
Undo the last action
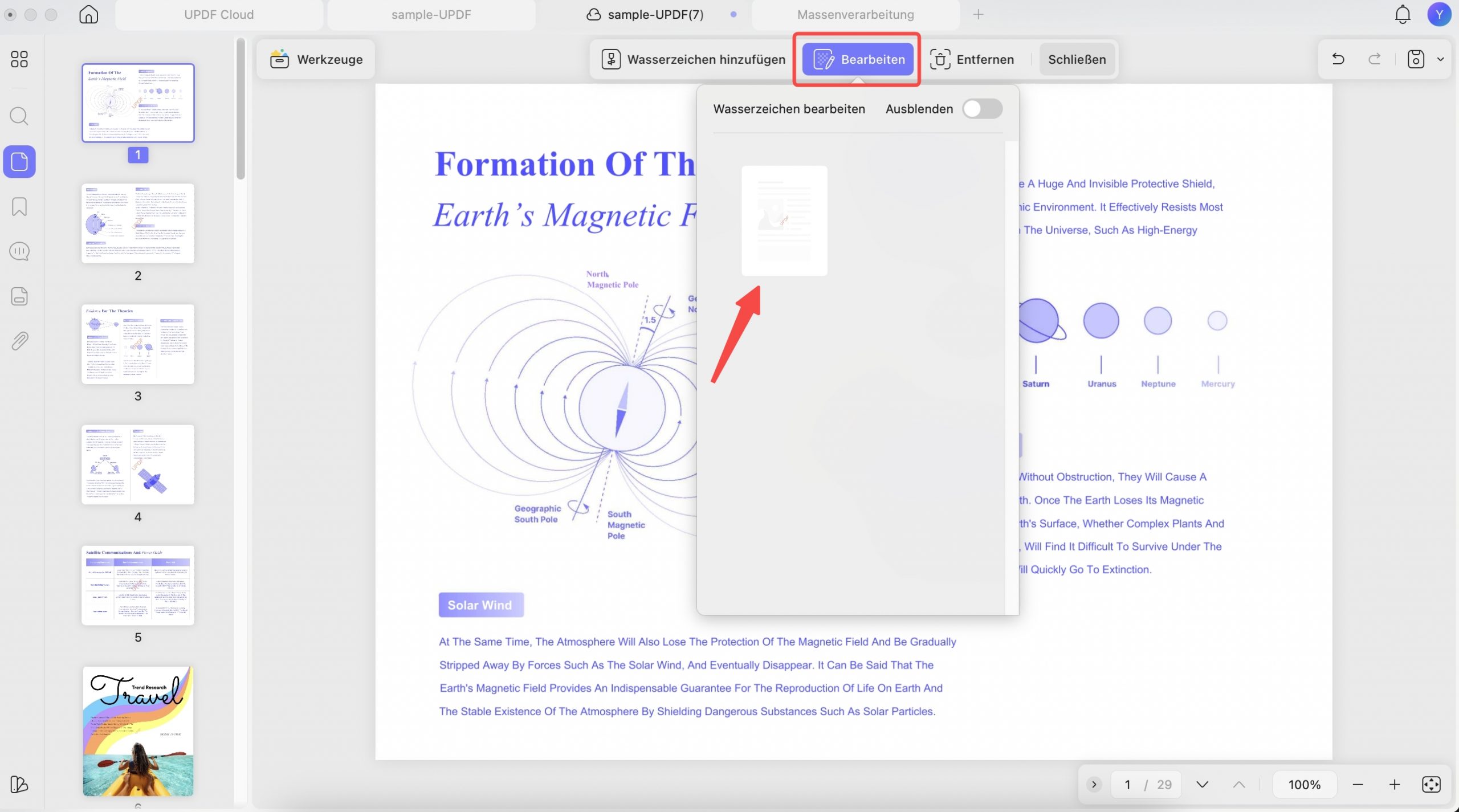click(1338, 59)
